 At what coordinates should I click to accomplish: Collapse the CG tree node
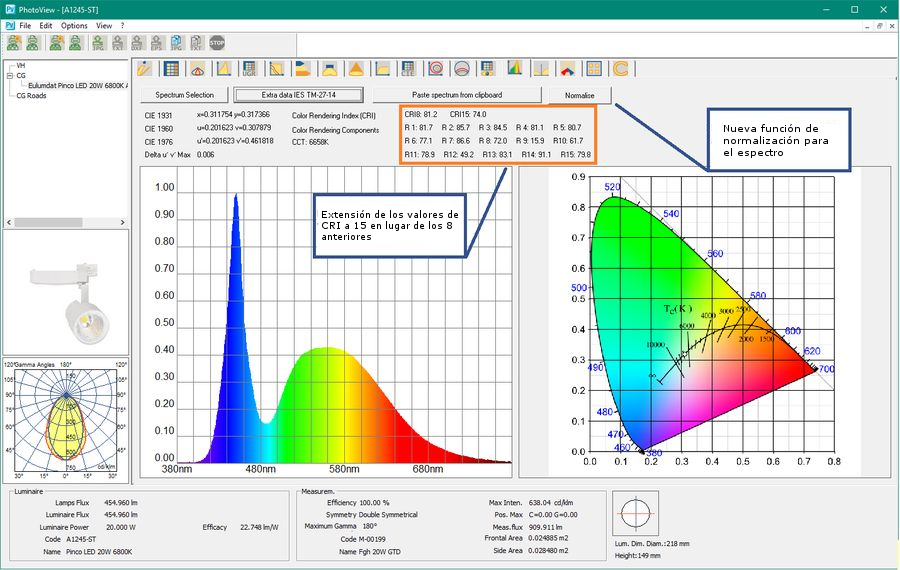point(9,75)
